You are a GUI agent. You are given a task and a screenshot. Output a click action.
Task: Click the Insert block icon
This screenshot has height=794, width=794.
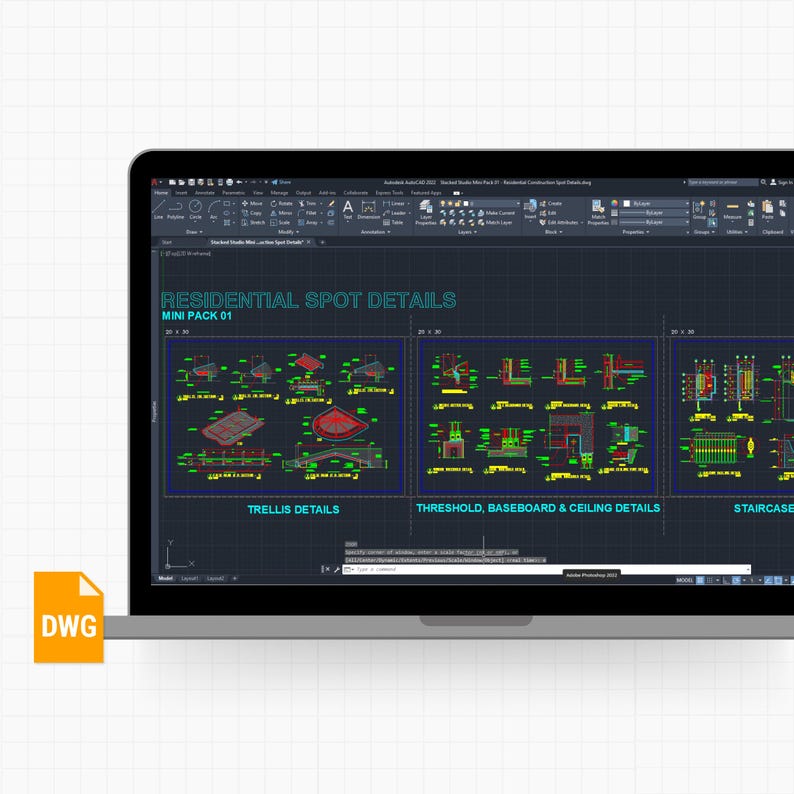click(x=530, y=208)
